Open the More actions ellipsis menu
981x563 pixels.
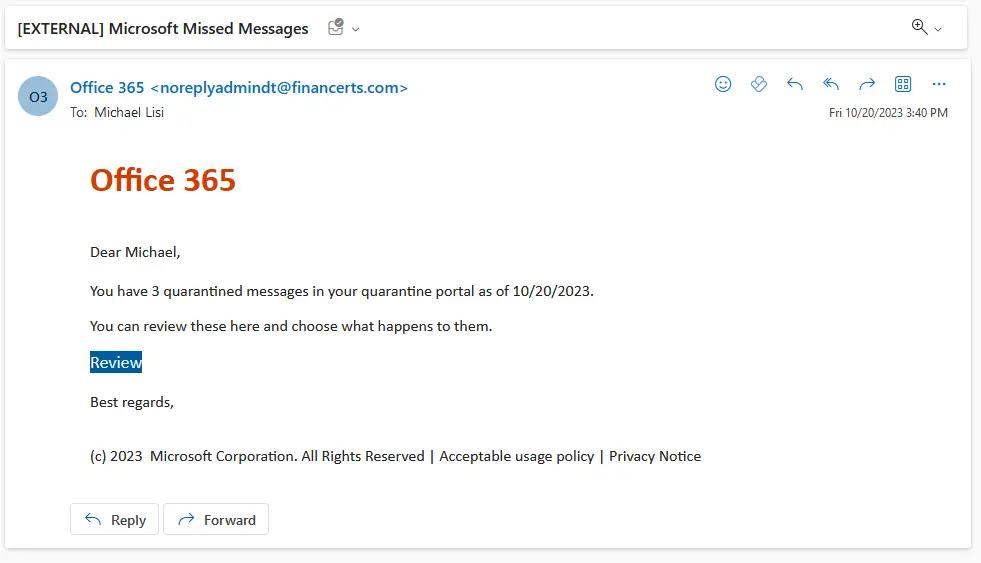click(x=938, y=84)
